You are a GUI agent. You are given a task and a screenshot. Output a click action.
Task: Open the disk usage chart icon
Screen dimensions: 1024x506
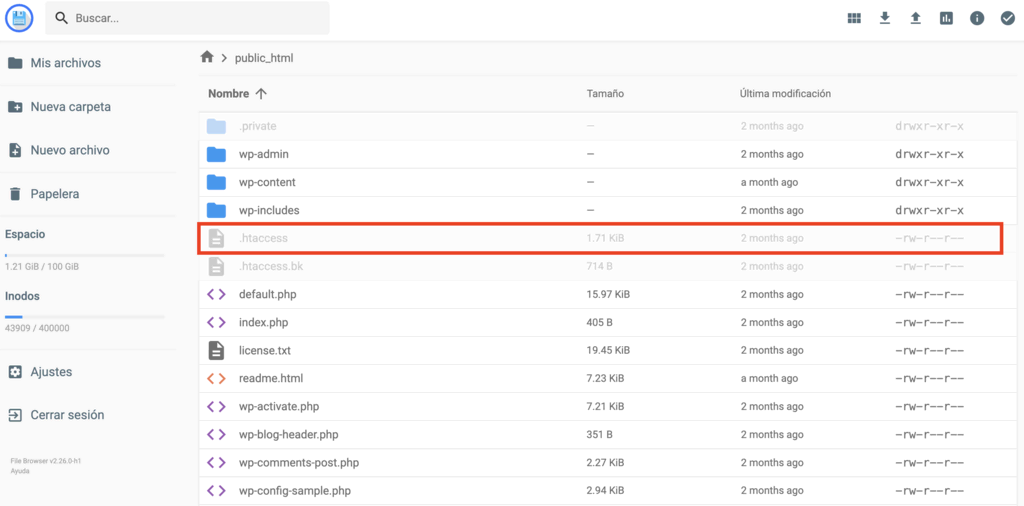tap(946, 18)
